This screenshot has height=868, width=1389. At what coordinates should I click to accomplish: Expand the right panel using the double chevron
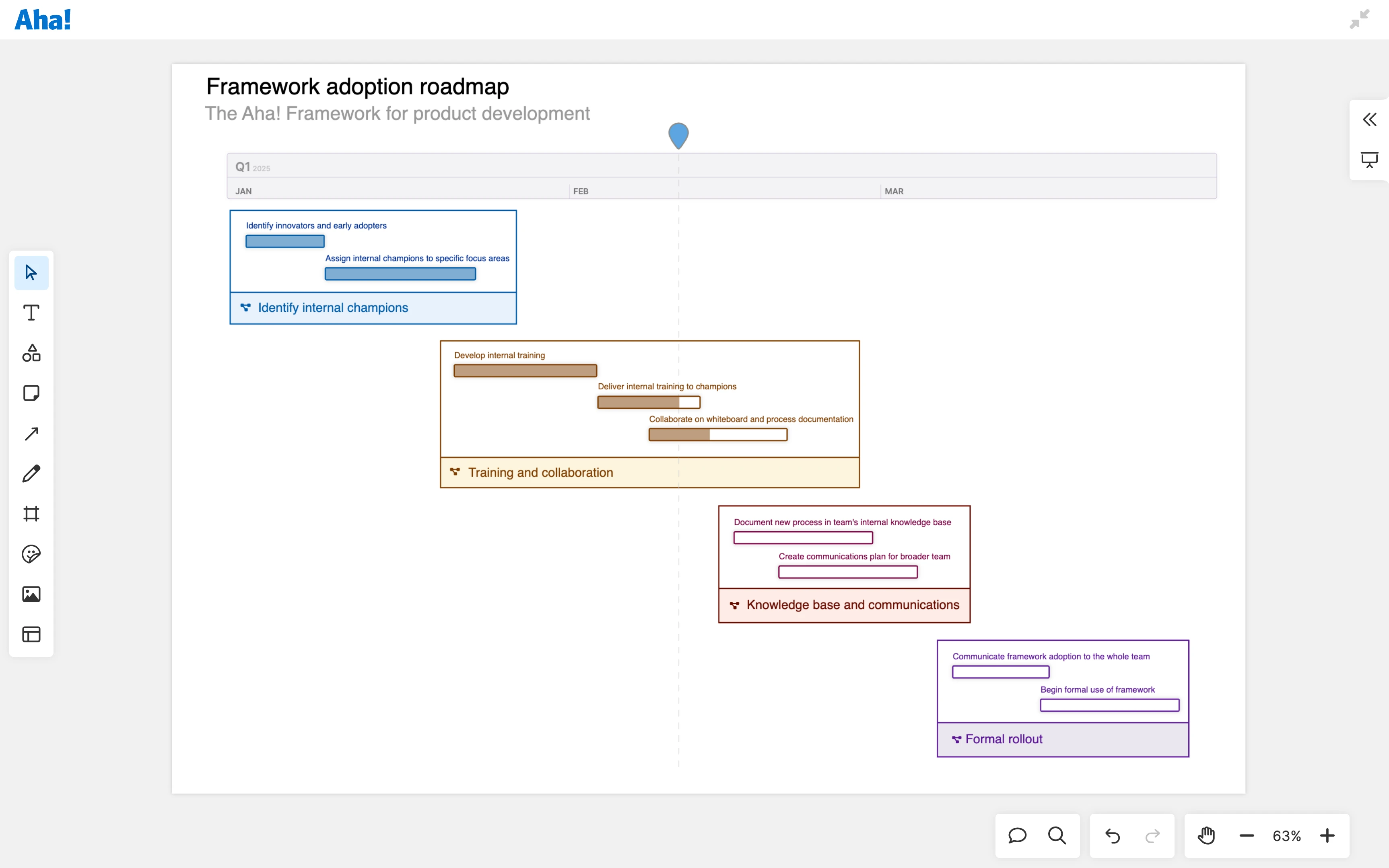1369,119
